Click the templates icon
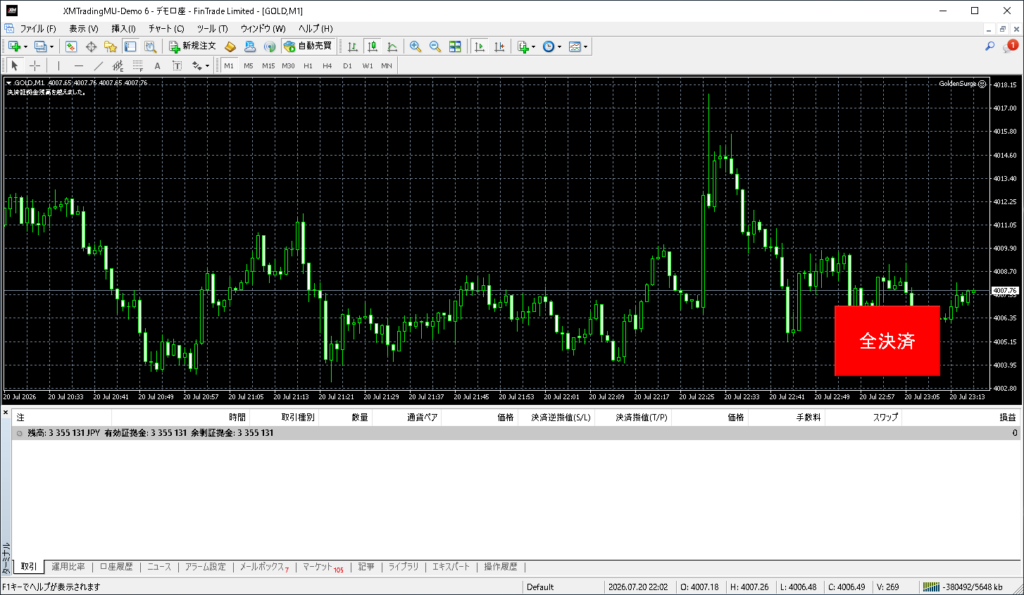Image resolution: width=1024 pixels, height=595 pixels. [575, 46]
